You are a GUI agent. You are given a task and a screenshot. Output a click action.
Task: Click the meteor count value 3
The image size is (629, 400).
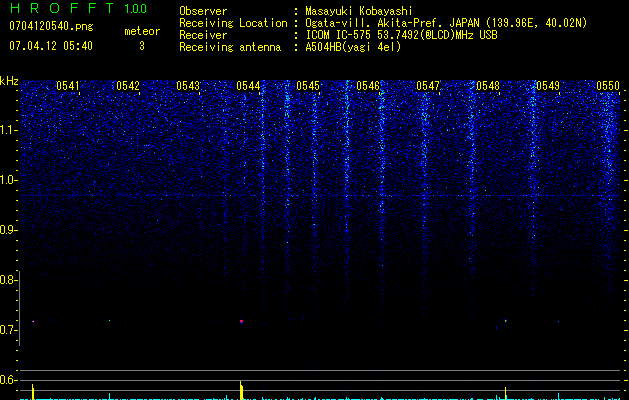pos(141,46)
